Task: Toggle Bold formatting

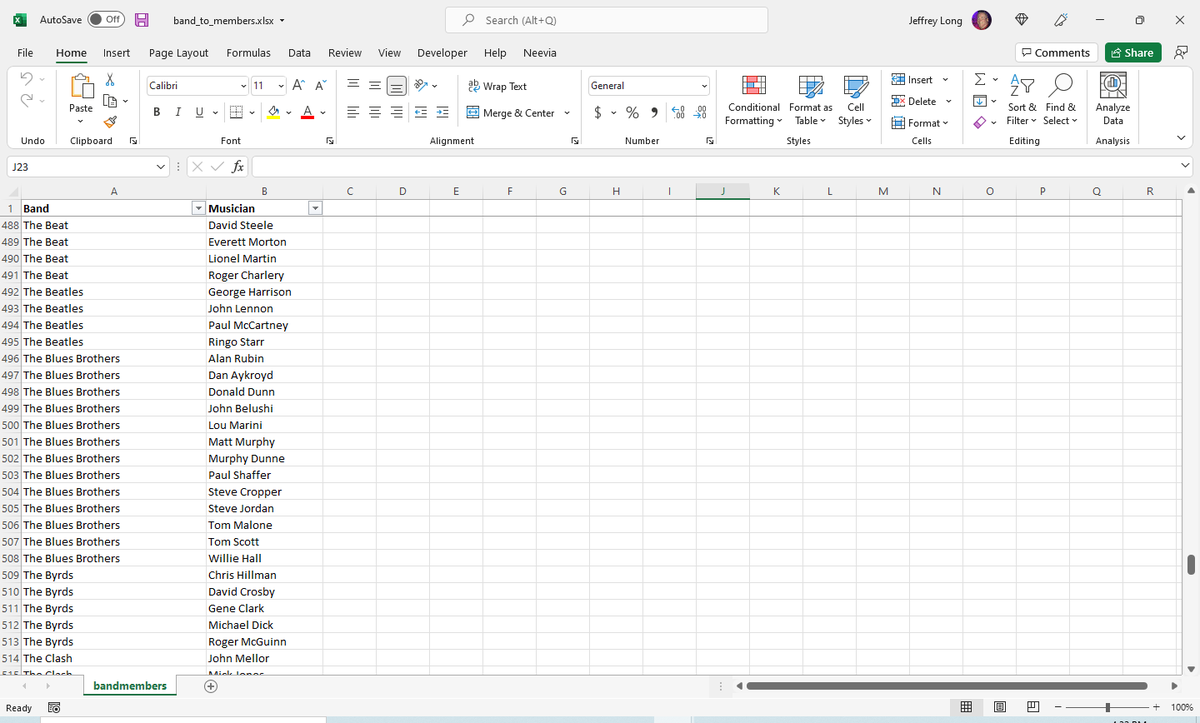Action: click(x=157, y=112)
